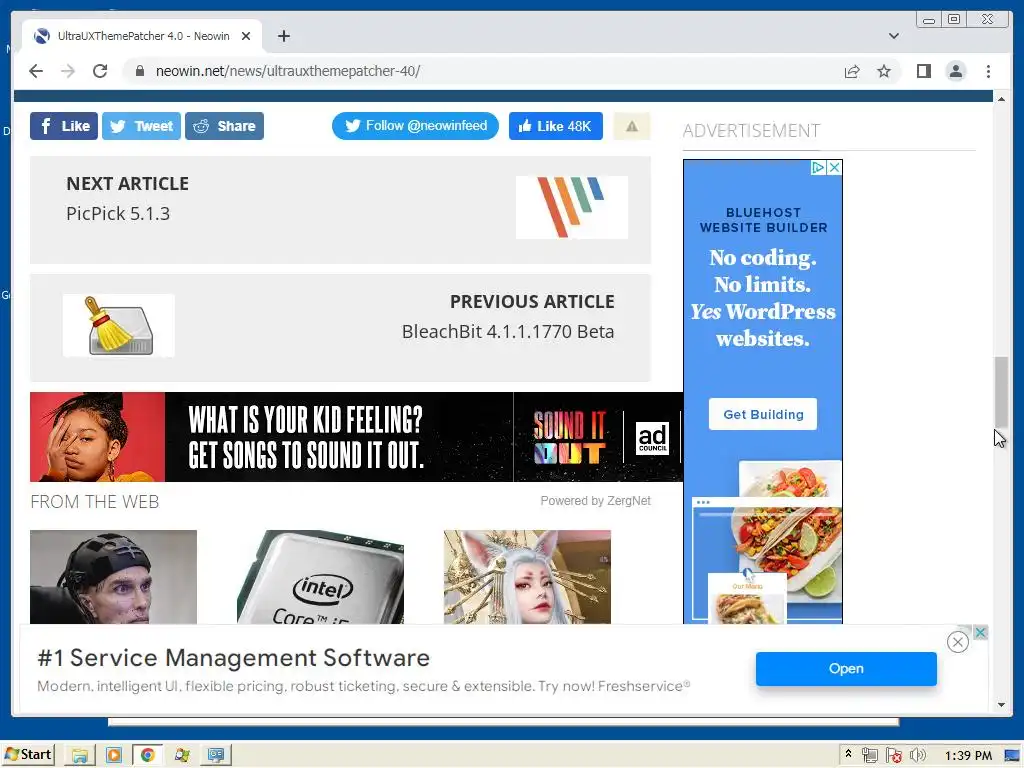1024x768 pixels.
Task: Dismiss the bottom ad with circled X
Action: coord(957,642)
